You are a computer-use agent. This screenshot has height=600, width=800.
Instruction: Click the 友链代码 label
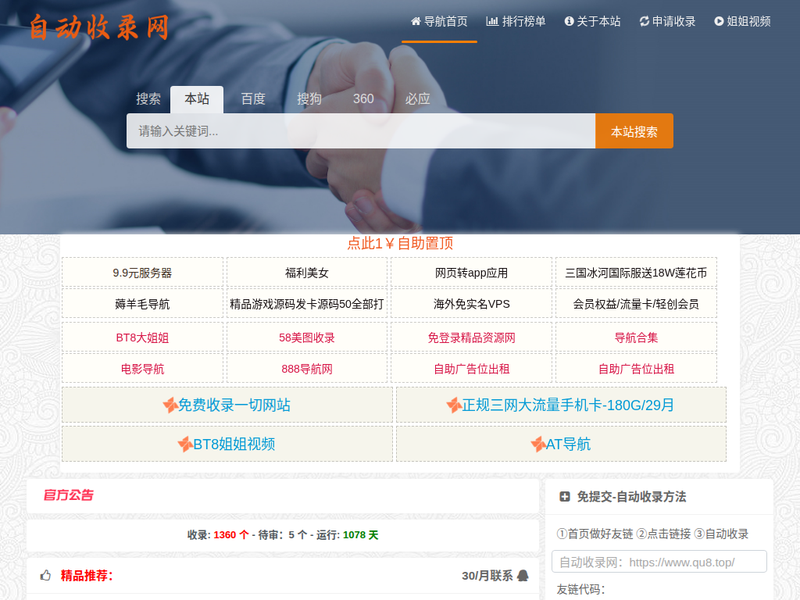pyautogui.click(x=581, y=589)
